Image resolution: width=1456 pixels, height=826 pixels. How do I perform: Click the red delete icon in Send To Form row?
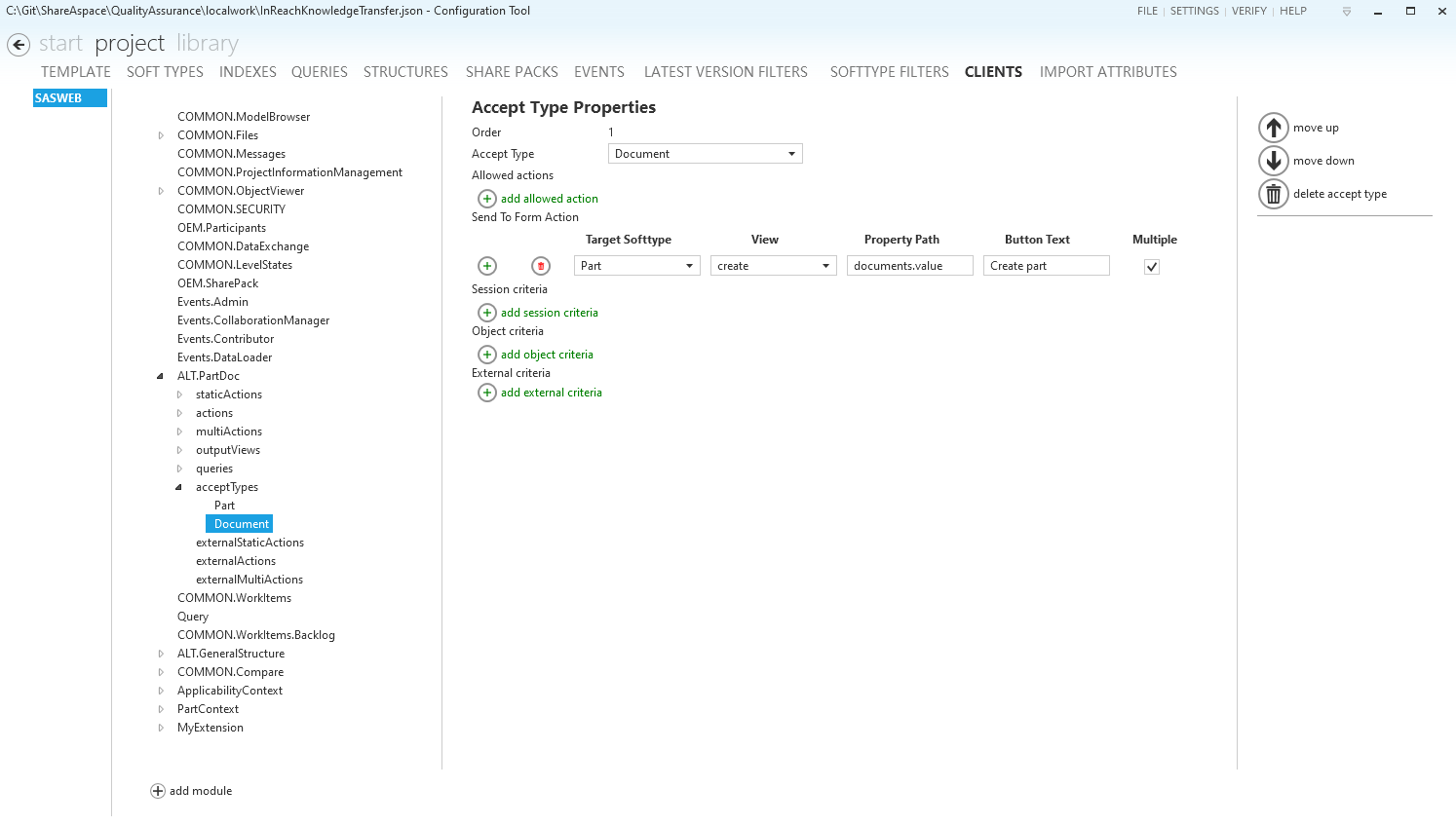[541, 266]
